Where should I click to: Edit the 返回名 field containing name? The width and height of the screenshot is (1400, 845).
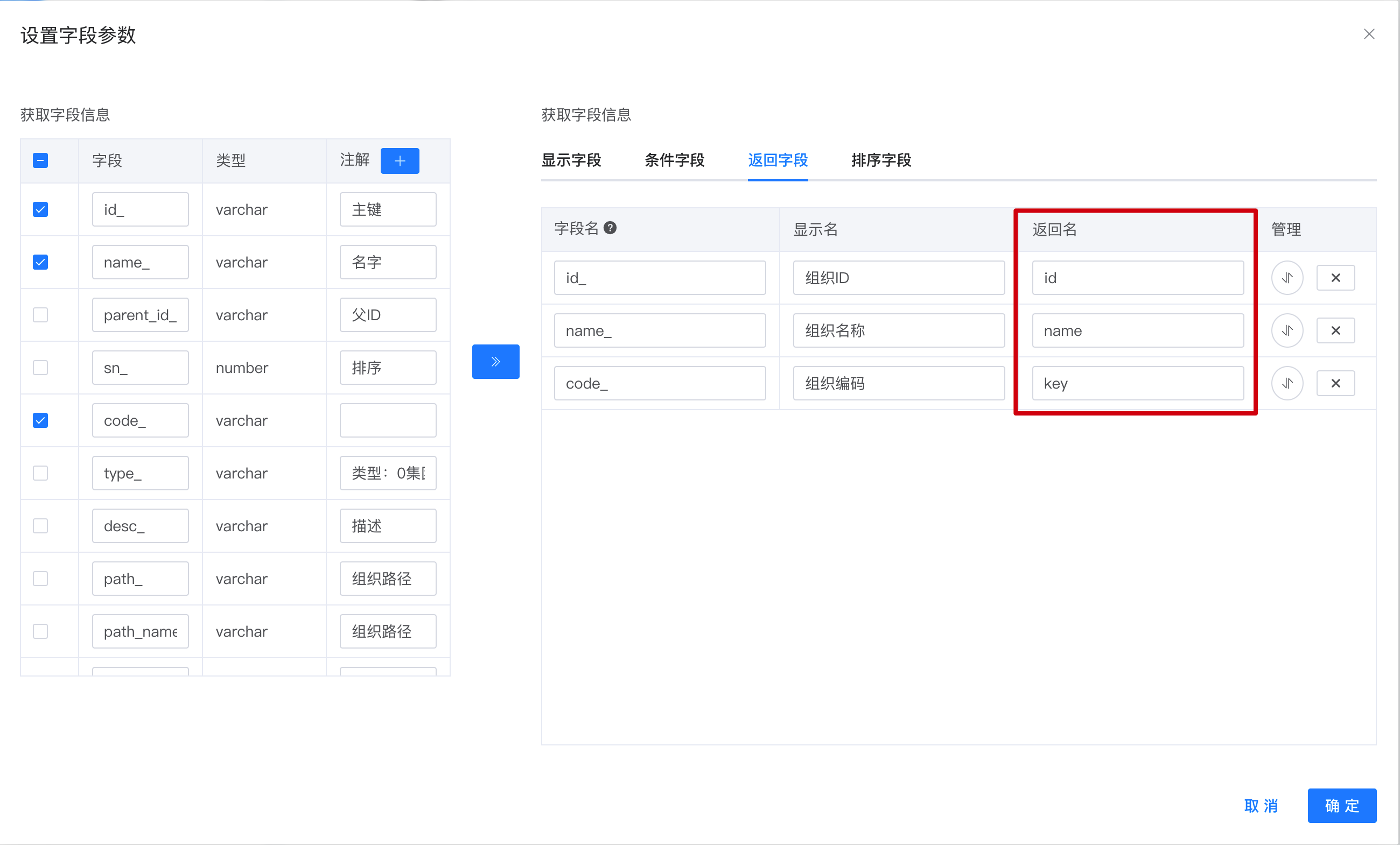1138,330
